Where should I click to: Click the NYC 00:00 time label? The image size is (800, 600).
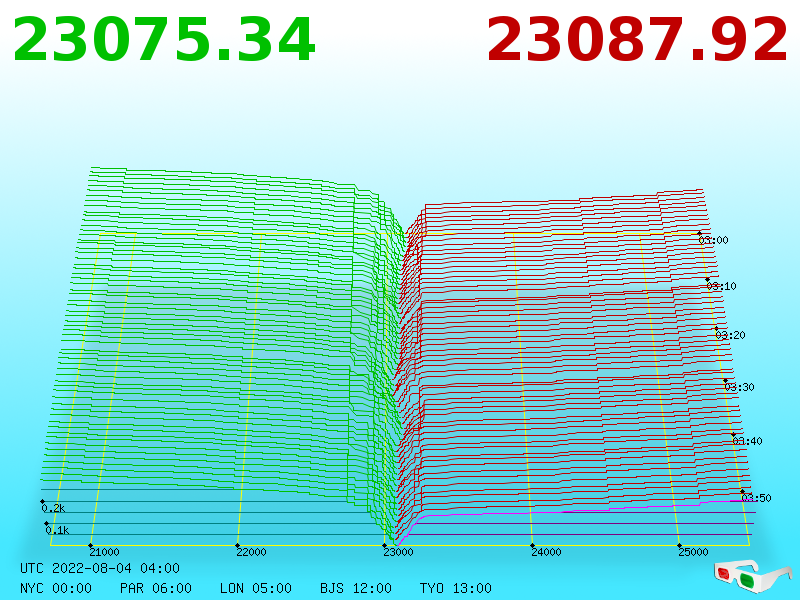pos(56,588)
